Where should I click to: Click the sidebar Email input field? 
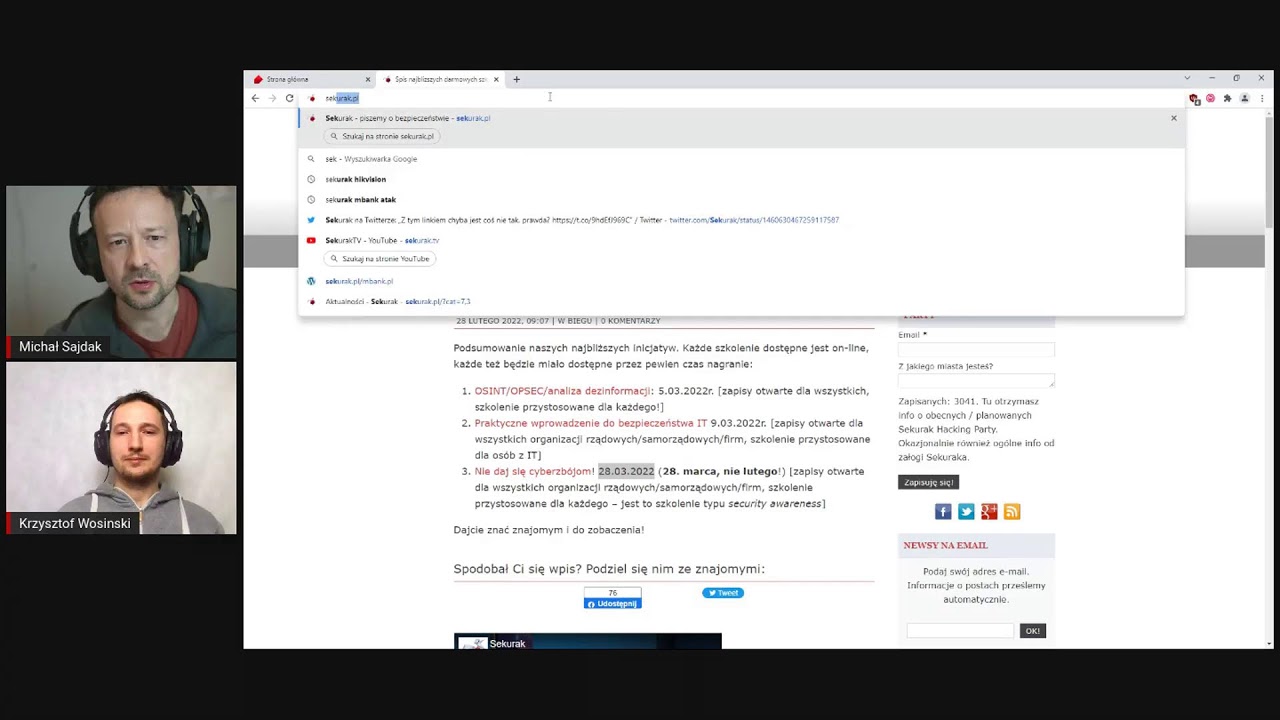click(976, 349)
